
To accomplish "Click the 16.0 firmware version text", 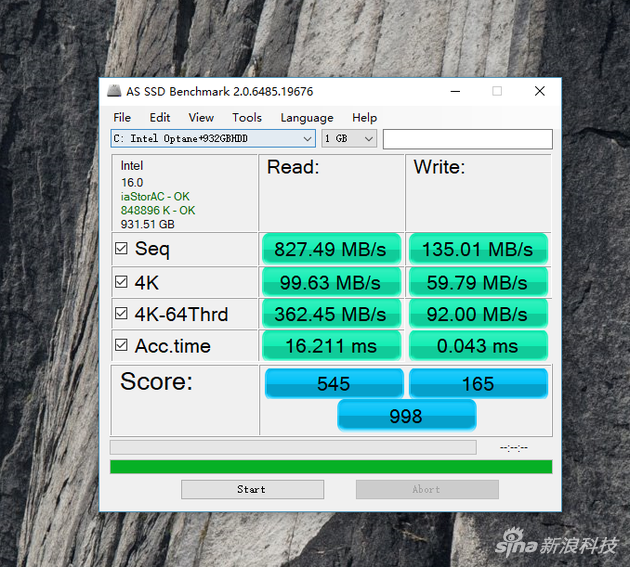I will coord(132,182).
